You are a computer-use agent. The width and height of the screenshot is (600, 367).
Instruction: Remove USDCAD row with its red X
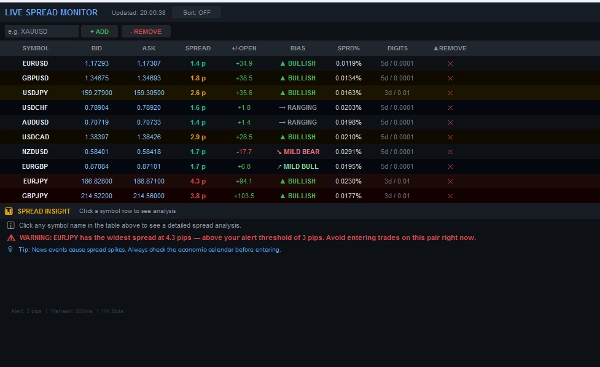click(x=450, y=137)
